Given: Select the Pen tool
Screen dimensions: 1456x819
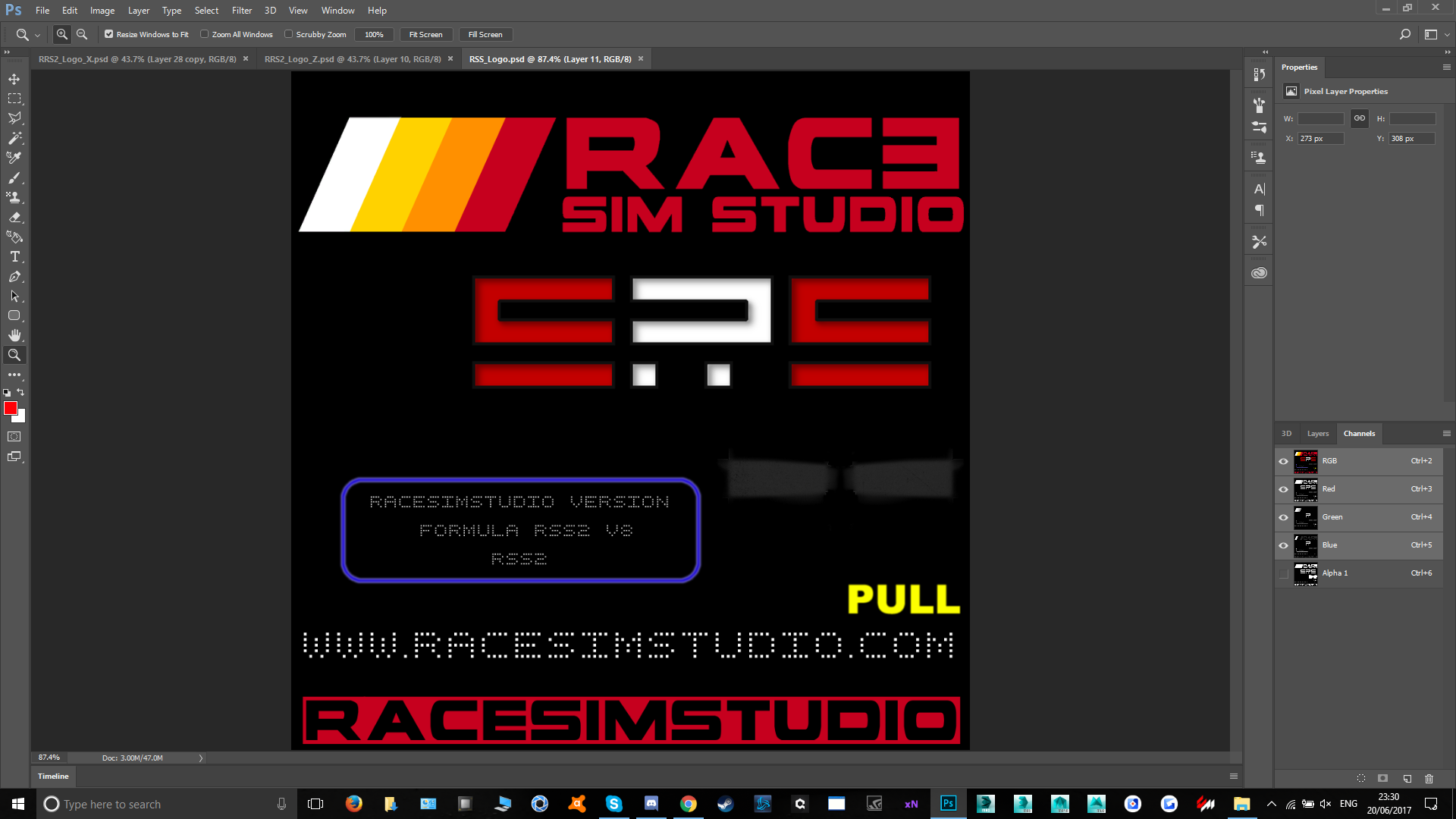Looking at the screenshot, I should click(14, 276).
